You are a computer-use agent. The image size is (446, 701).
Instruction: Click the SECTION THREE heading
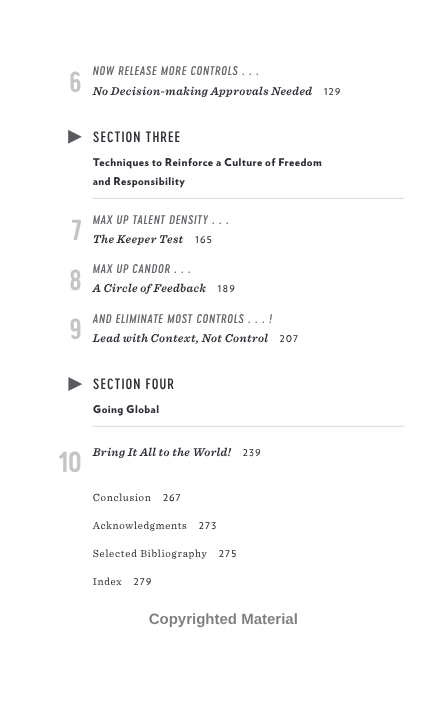pos(136,137)
